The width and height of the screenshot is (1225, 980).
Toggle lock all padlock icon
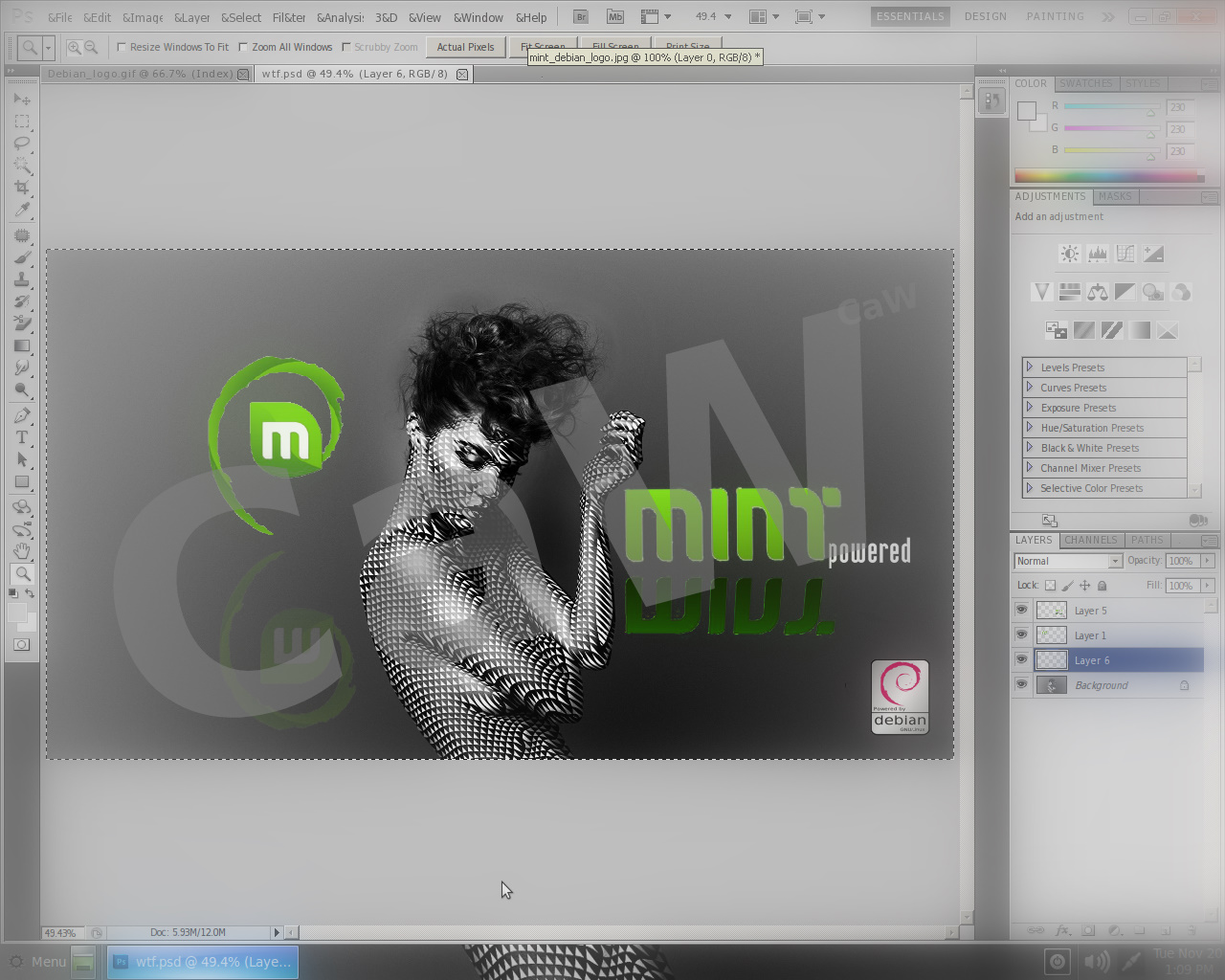click(x=1102, y=585)
